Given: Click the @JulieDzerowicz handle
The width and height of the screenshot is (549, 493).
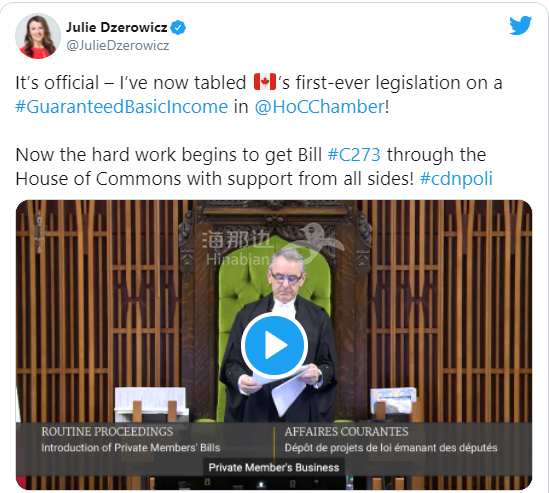Looking at the screenshot, I should click(118, 46).
